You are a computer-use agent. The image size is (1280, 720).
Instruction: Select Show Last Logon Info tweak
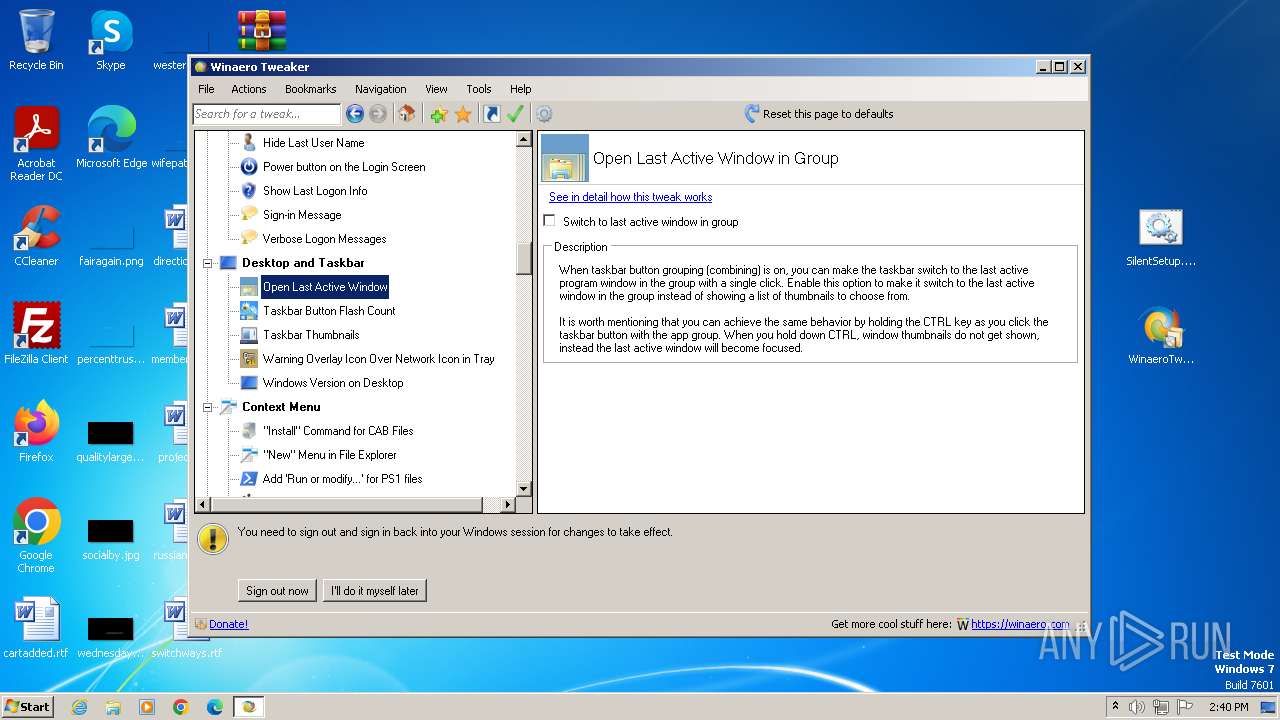(315, 191)
